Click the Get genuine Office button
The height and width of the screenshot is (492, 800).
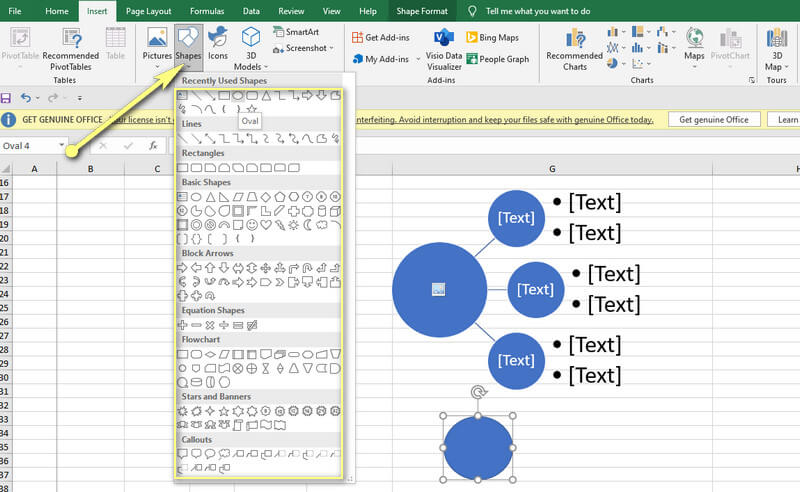coord(714,119)
